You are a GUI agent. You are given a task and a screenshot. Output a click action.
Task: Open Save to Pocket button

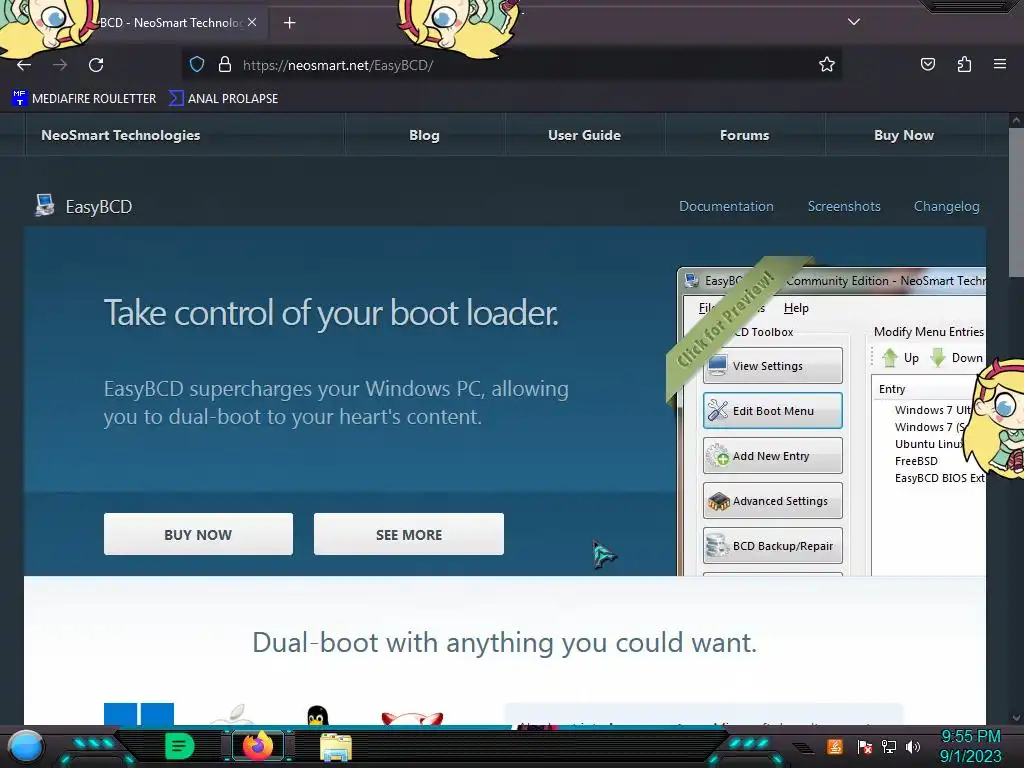point(927,64)
